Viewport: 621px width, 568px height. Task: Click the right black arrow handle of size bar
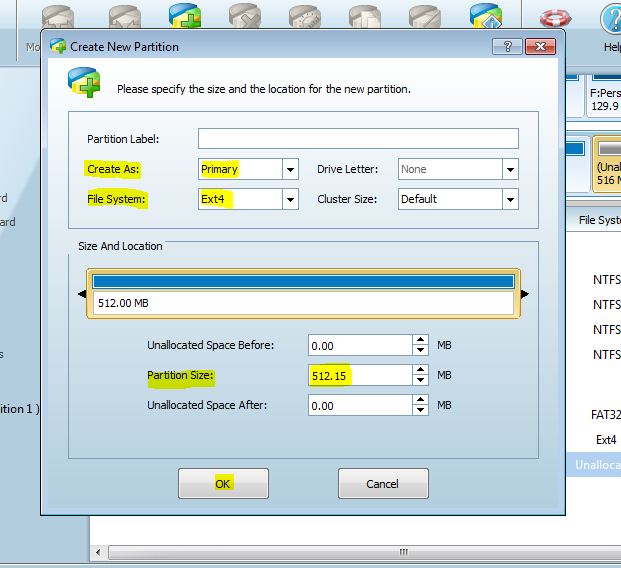pyautogui.click(x=524, y=294)
